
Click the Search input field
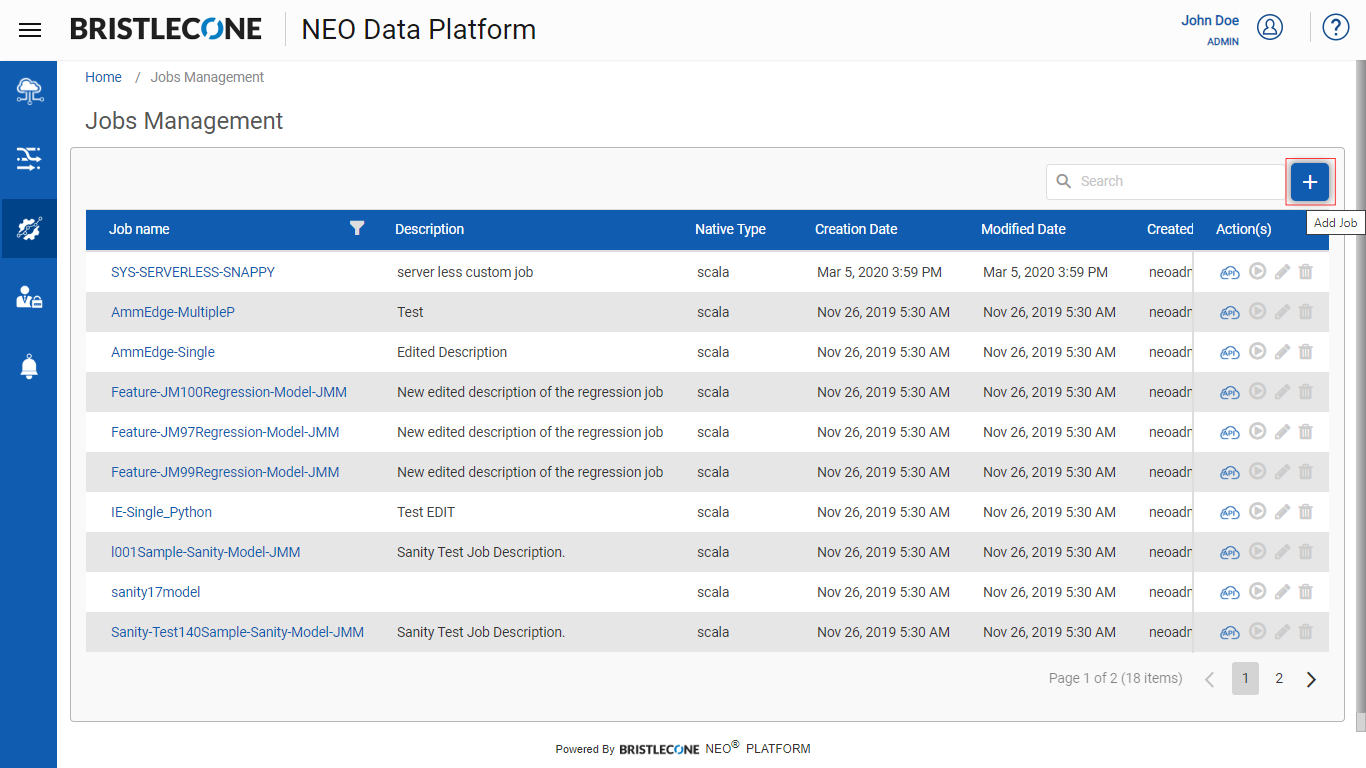(1165, 181)
